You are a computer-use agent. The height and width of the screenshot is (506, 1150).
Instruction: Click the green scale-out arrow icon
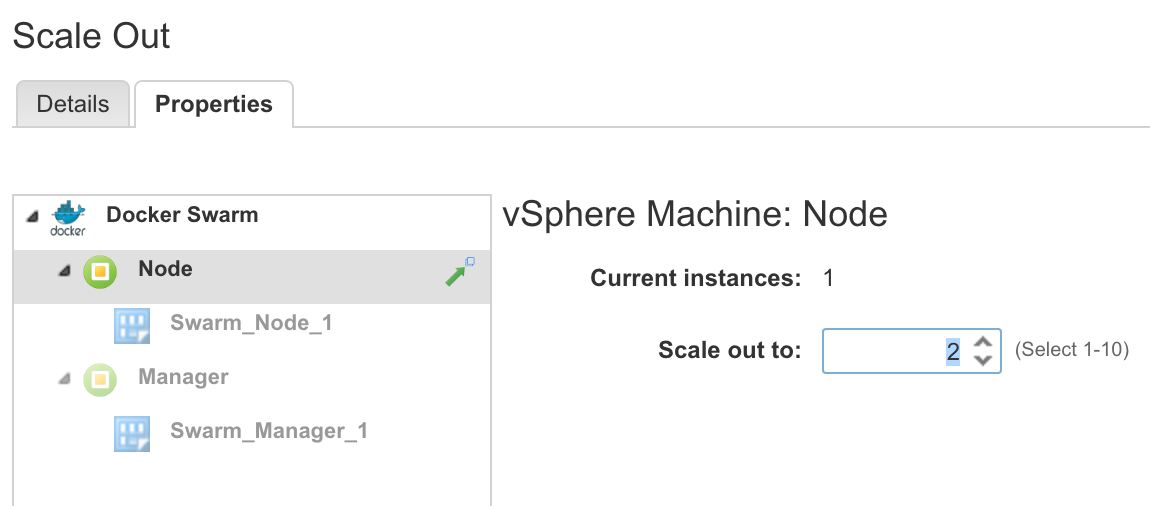pyautogui.click(x=460, y=271)
